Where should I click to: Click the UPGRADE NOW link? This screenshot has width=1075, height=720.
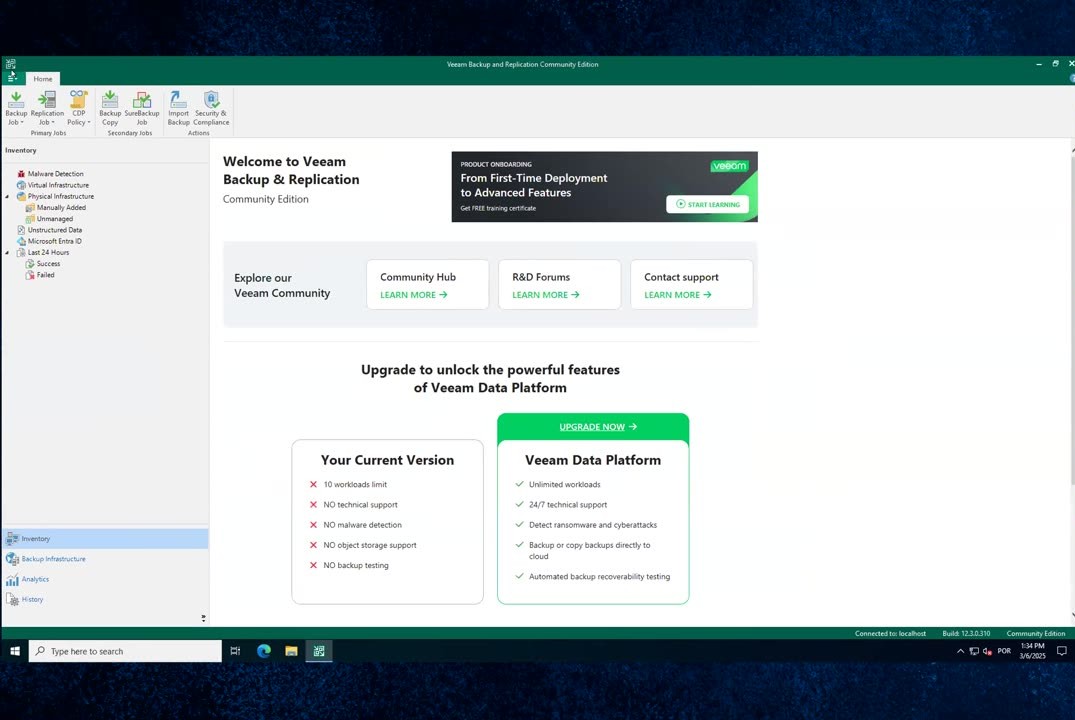(x=598, y=427)
